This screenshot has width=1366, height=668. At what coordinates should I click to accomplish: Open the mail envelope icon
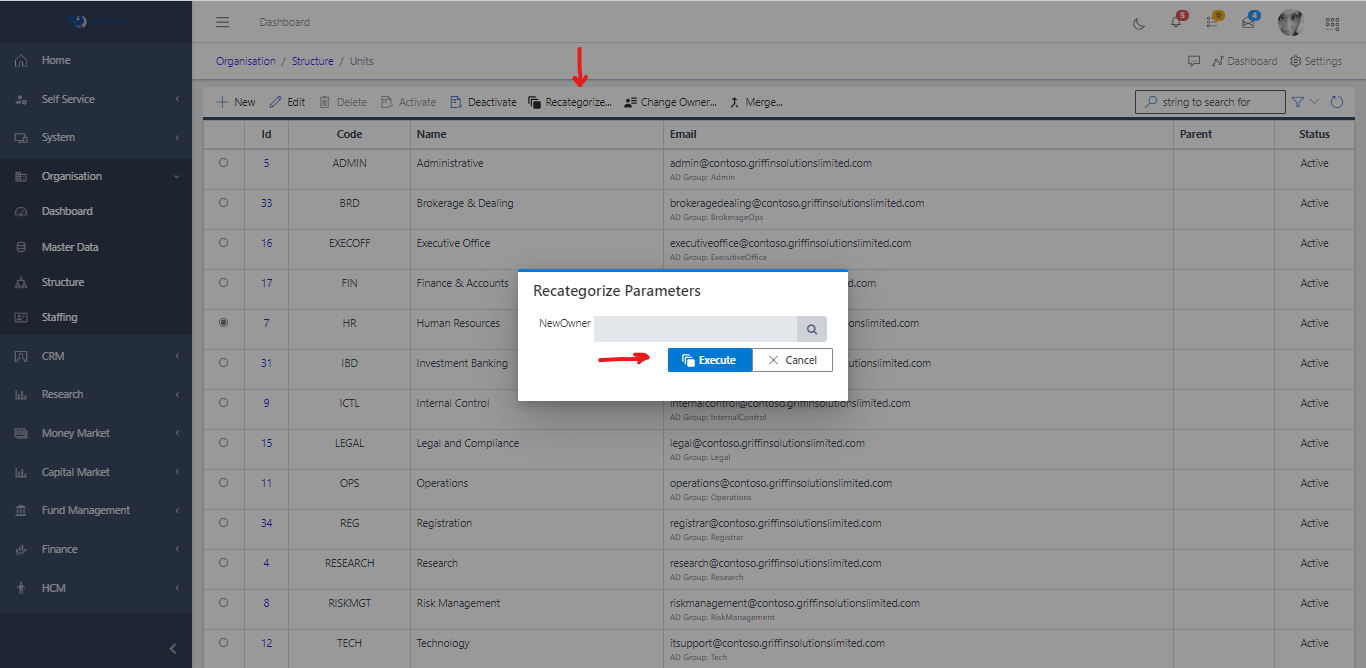coord(1248,23)
